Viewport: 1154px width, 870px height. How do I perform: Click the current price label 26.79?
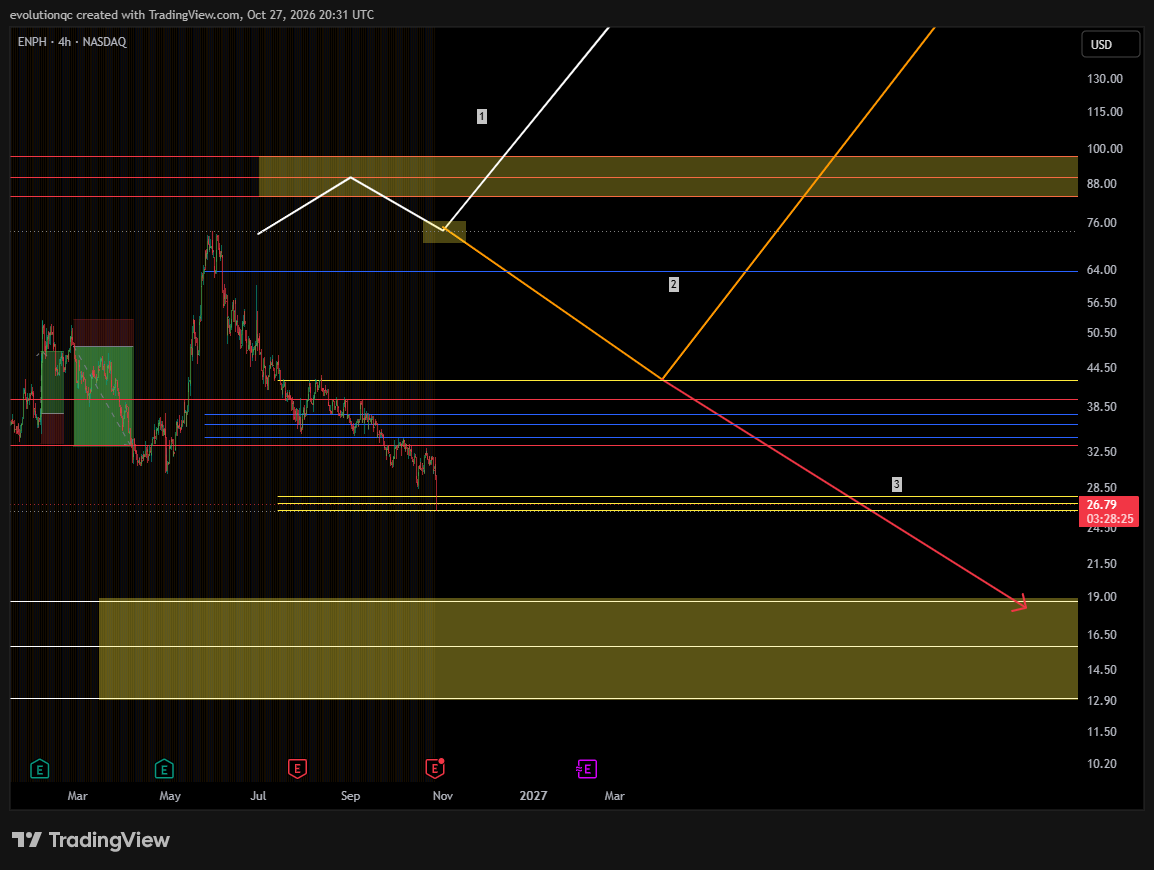click(1102, 505)
